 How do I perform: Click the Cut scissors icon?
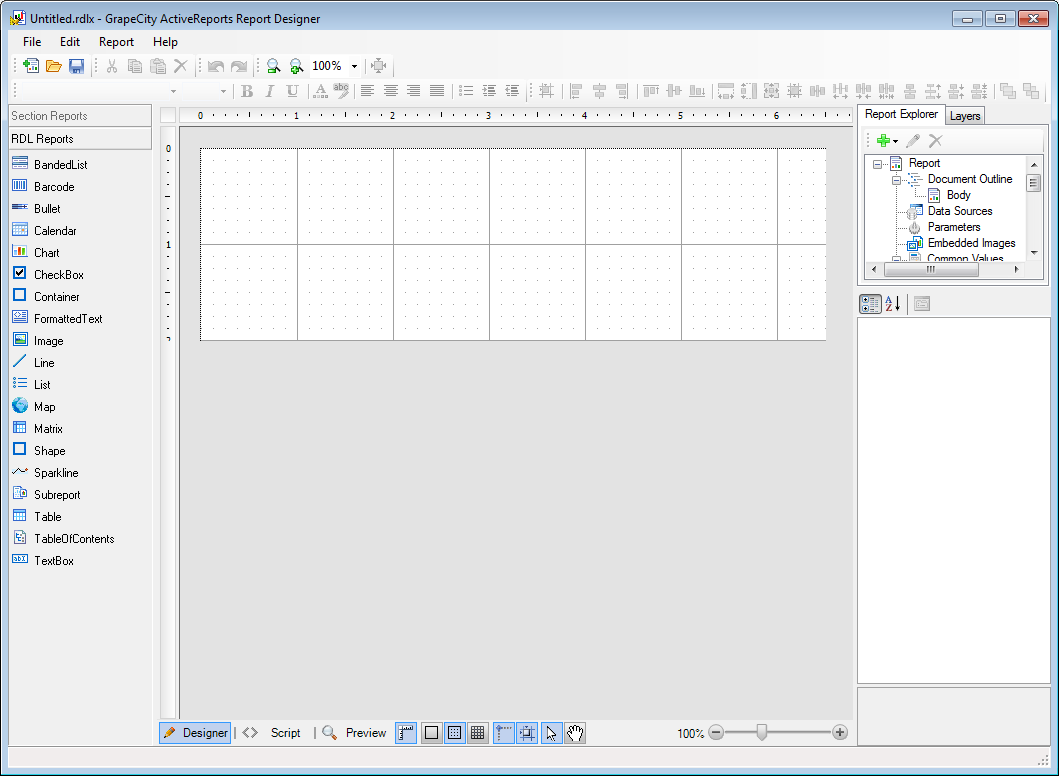112,66
